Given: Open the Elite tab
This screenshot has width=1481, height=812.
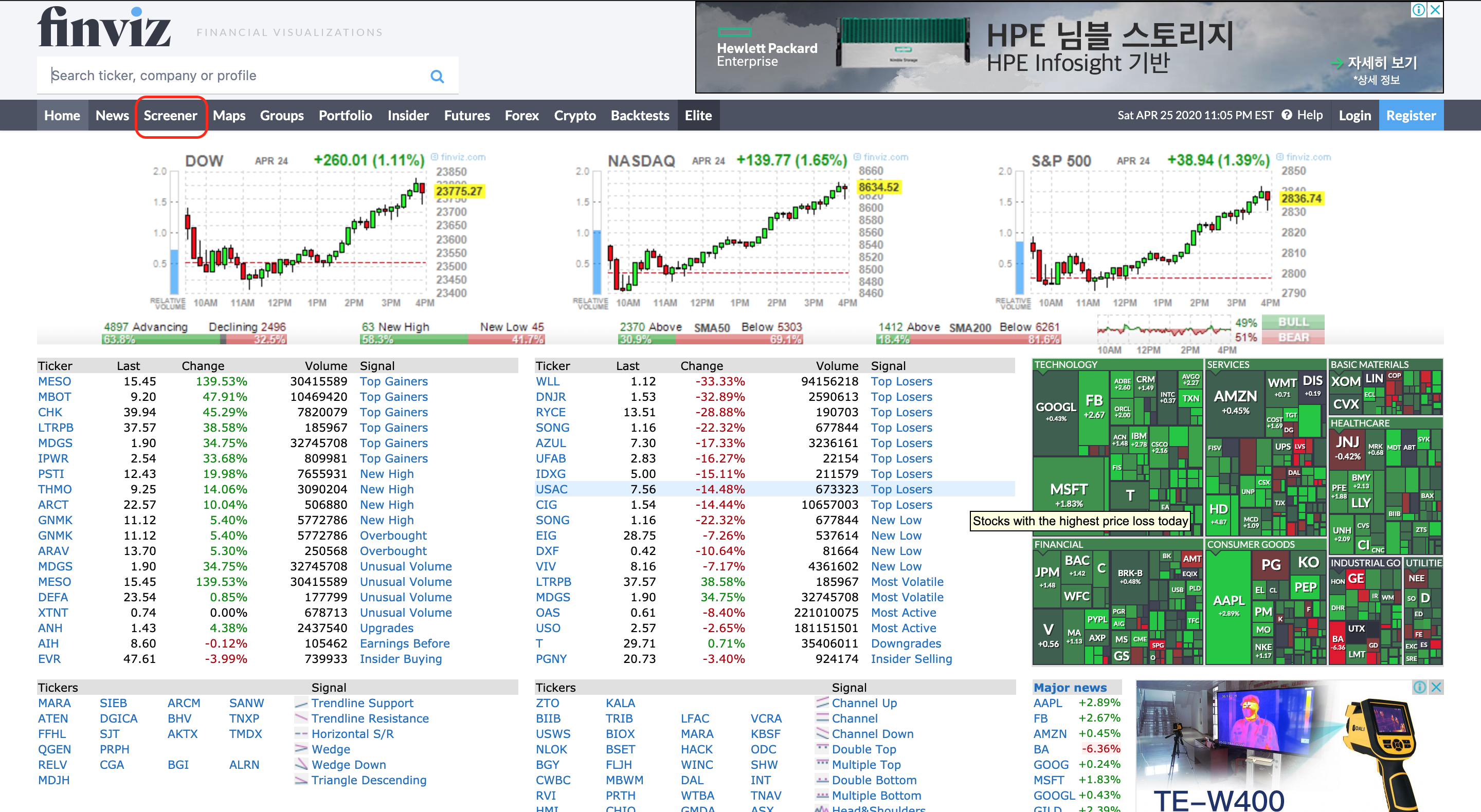Looking at the screenshot, I should [x=698, y=116].
